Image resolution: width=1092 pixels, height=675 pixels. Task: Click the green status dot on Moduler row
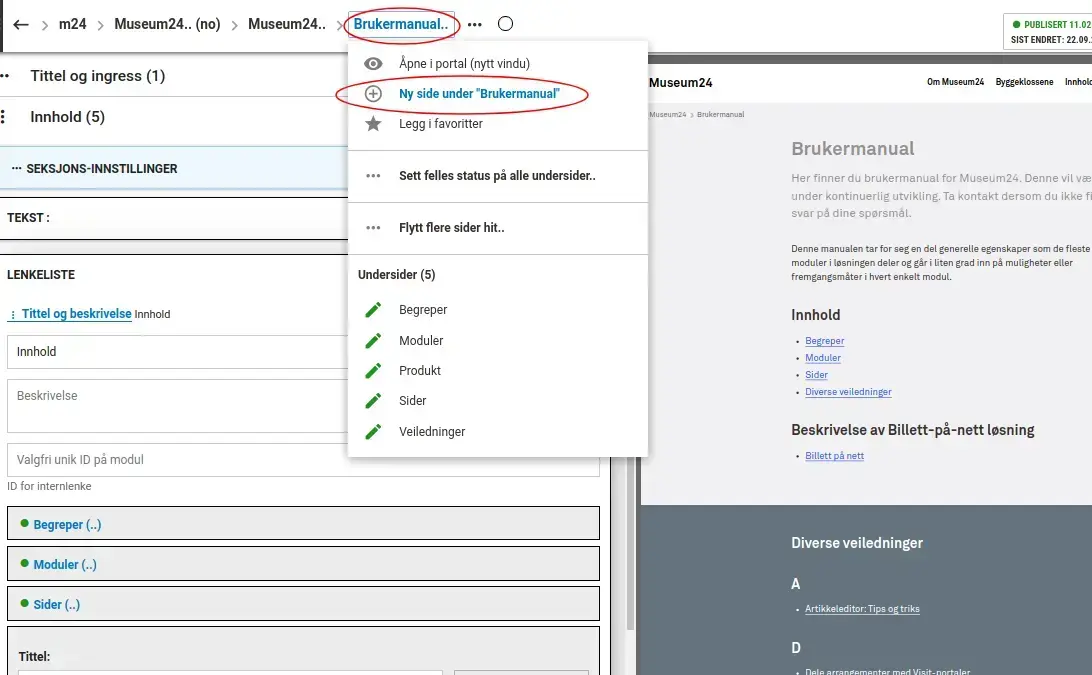pos(24,564)
